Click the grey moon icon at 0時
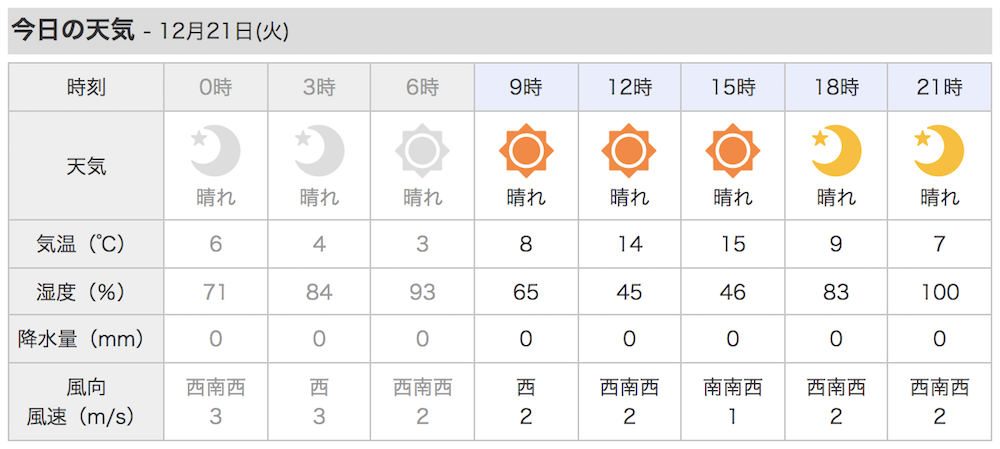Screen dimensions: 1000x449 pyautogui.click(x=216, y=151)
